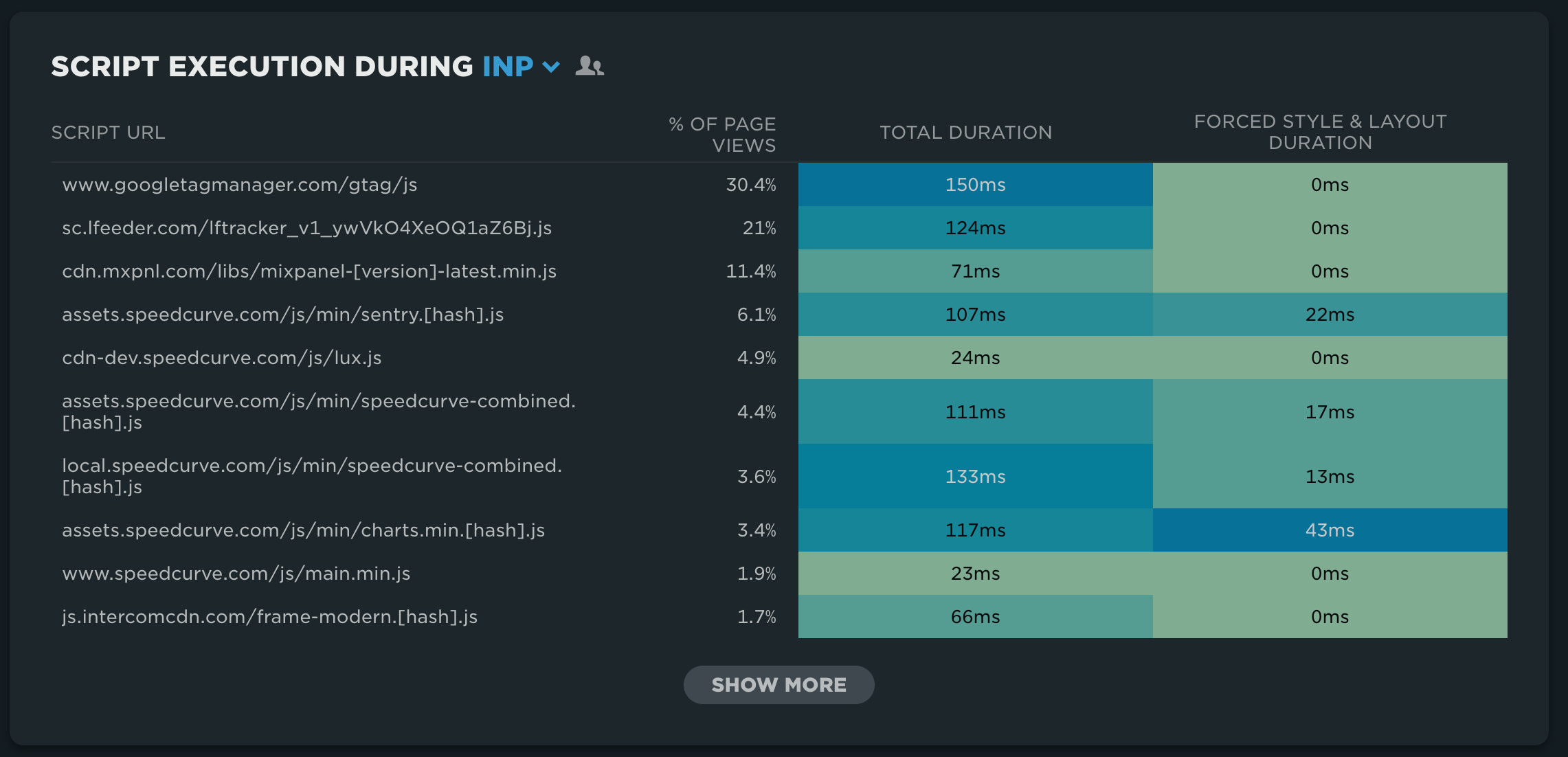Click the intercomcdn frame-modern script URL
Screen dimensions: 1568x757
click(x=269, y=617)
